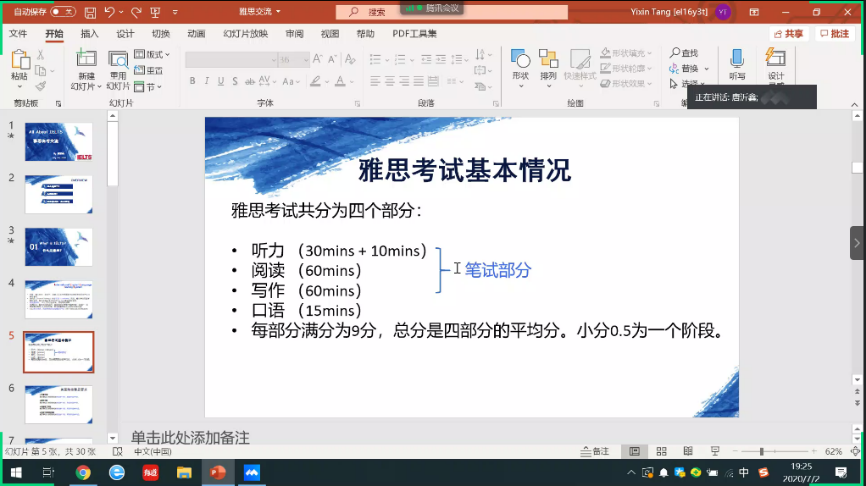Switch to the 动画 ribbon tab
The height and width of the screenshot is (486, 866).
(x=196, y=34)
